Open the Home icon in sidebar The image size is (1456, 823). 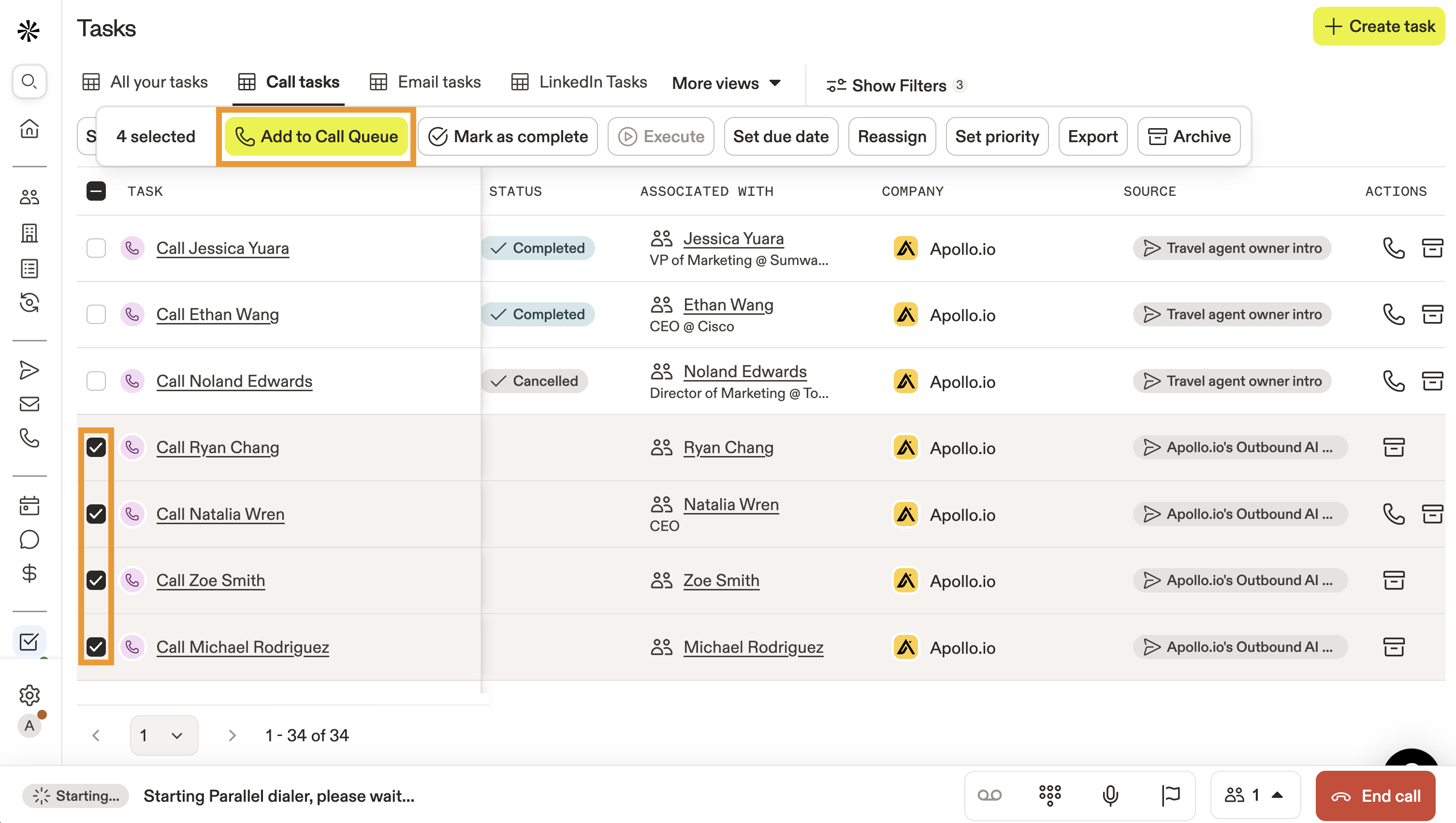pos(29,128)
